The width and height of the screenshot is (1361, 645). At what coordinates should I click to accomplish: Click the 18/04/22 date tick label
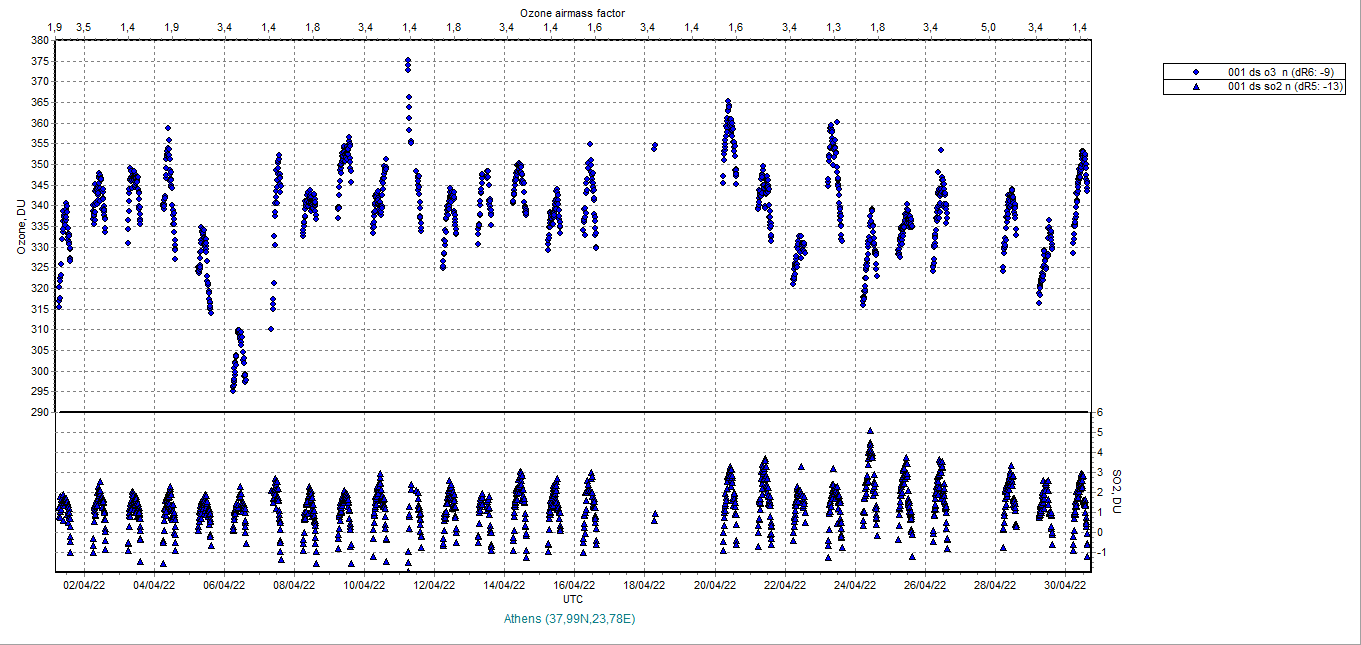[x=645, y=586]
